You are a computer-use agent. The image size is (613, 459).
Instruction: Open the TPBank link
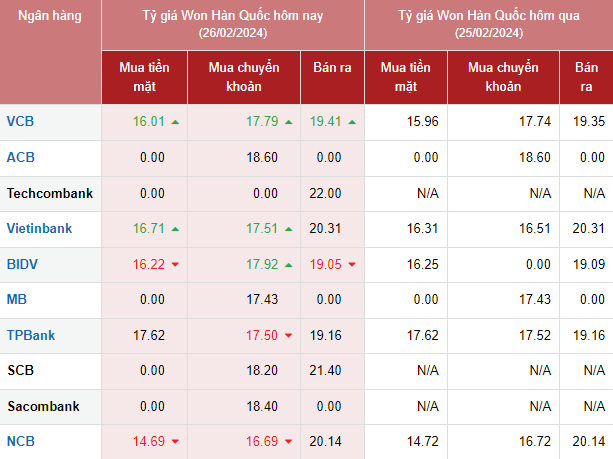(30, 336)
